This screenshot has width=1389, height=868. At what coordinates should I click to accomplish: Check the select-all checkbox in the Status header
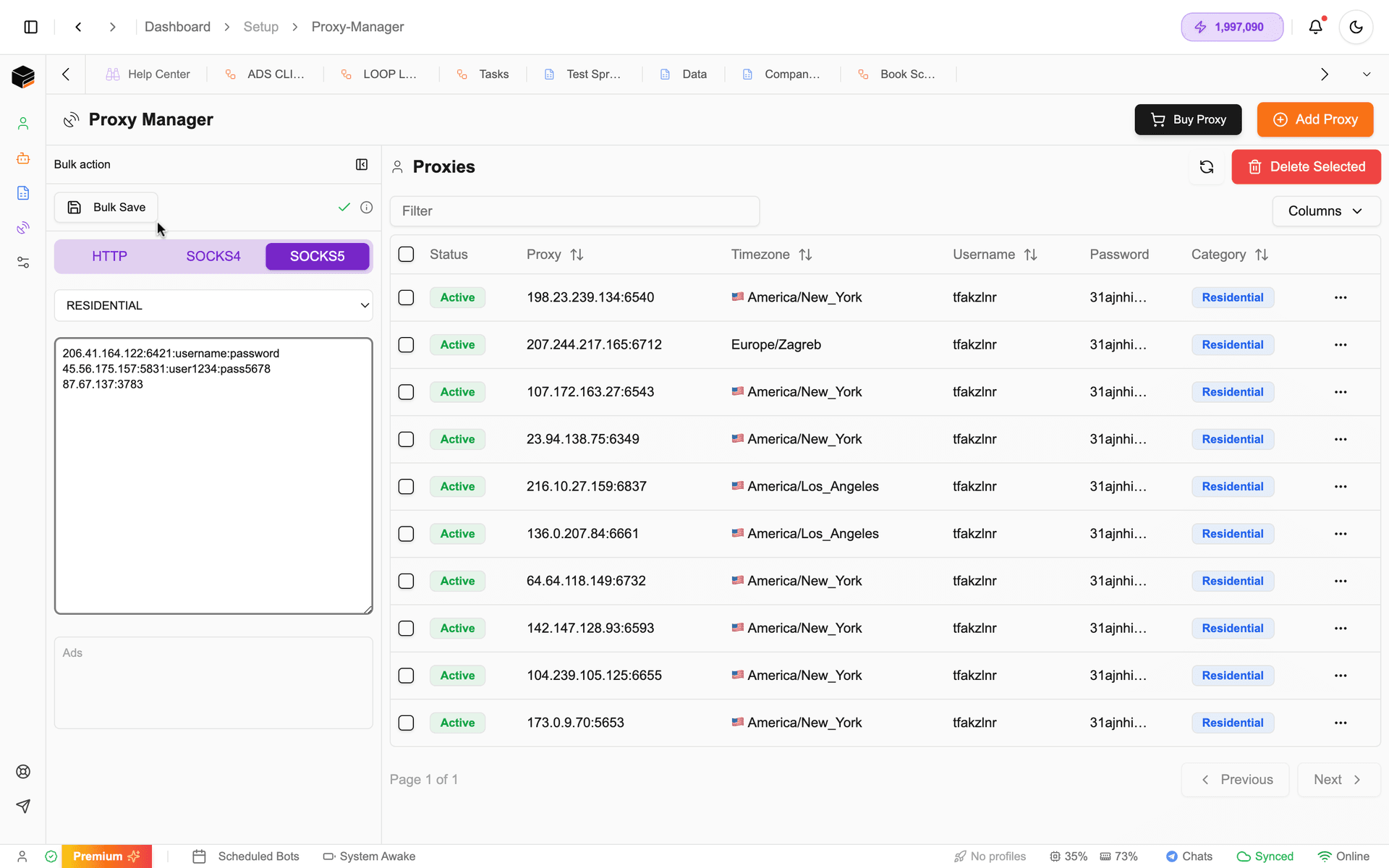(x=406, y=254)
